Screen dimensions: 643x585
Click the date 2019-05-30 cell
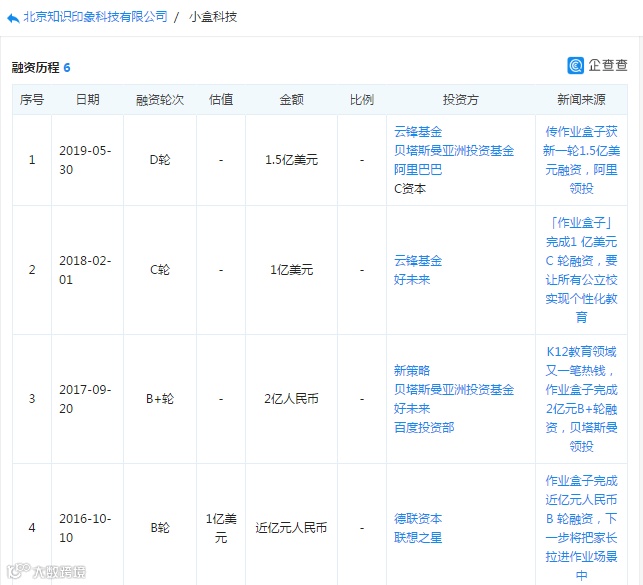point(85,160)
